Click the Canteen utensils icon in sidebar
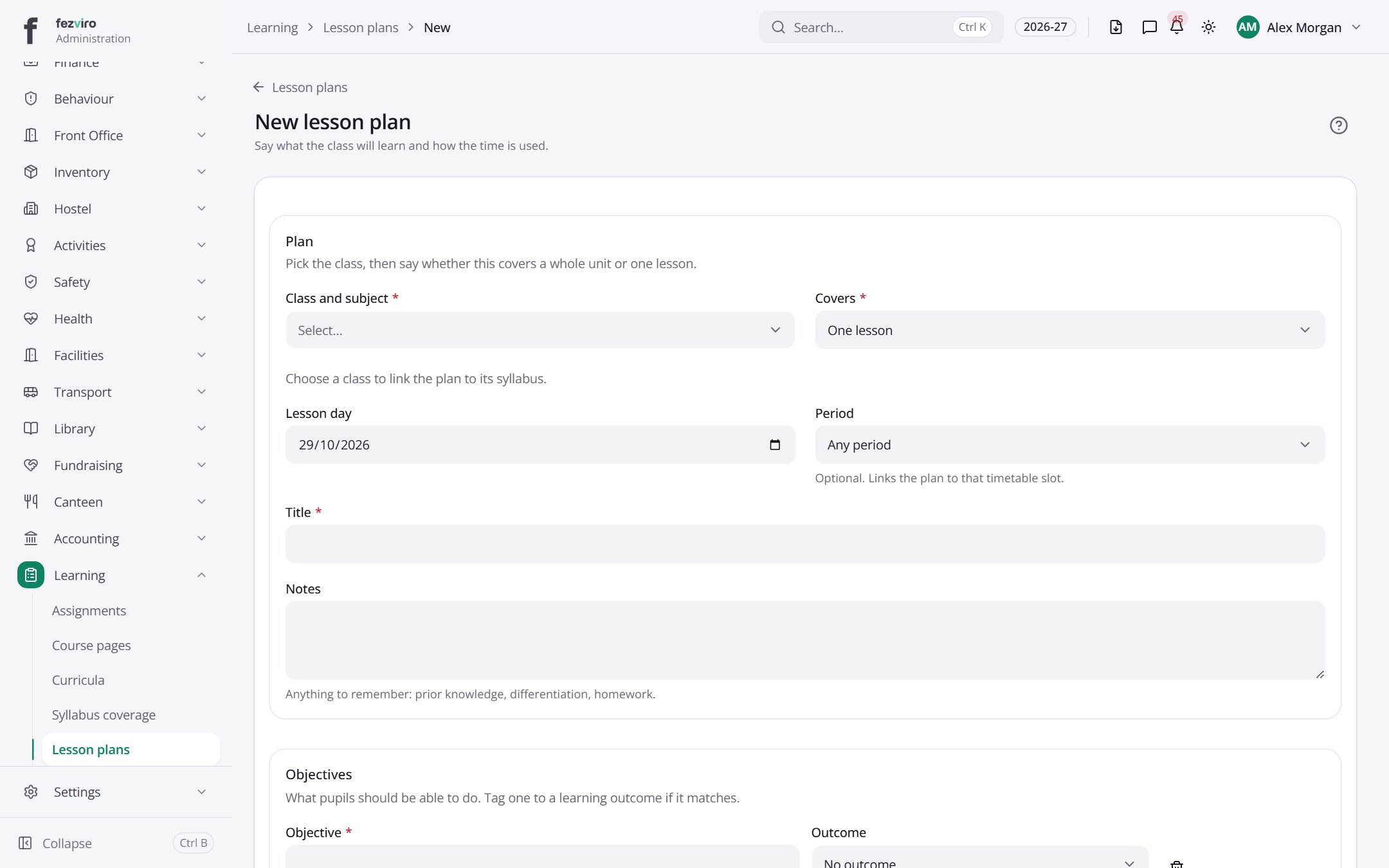Viewport: 1389px width, 868px height. click(x=31, y=502)
